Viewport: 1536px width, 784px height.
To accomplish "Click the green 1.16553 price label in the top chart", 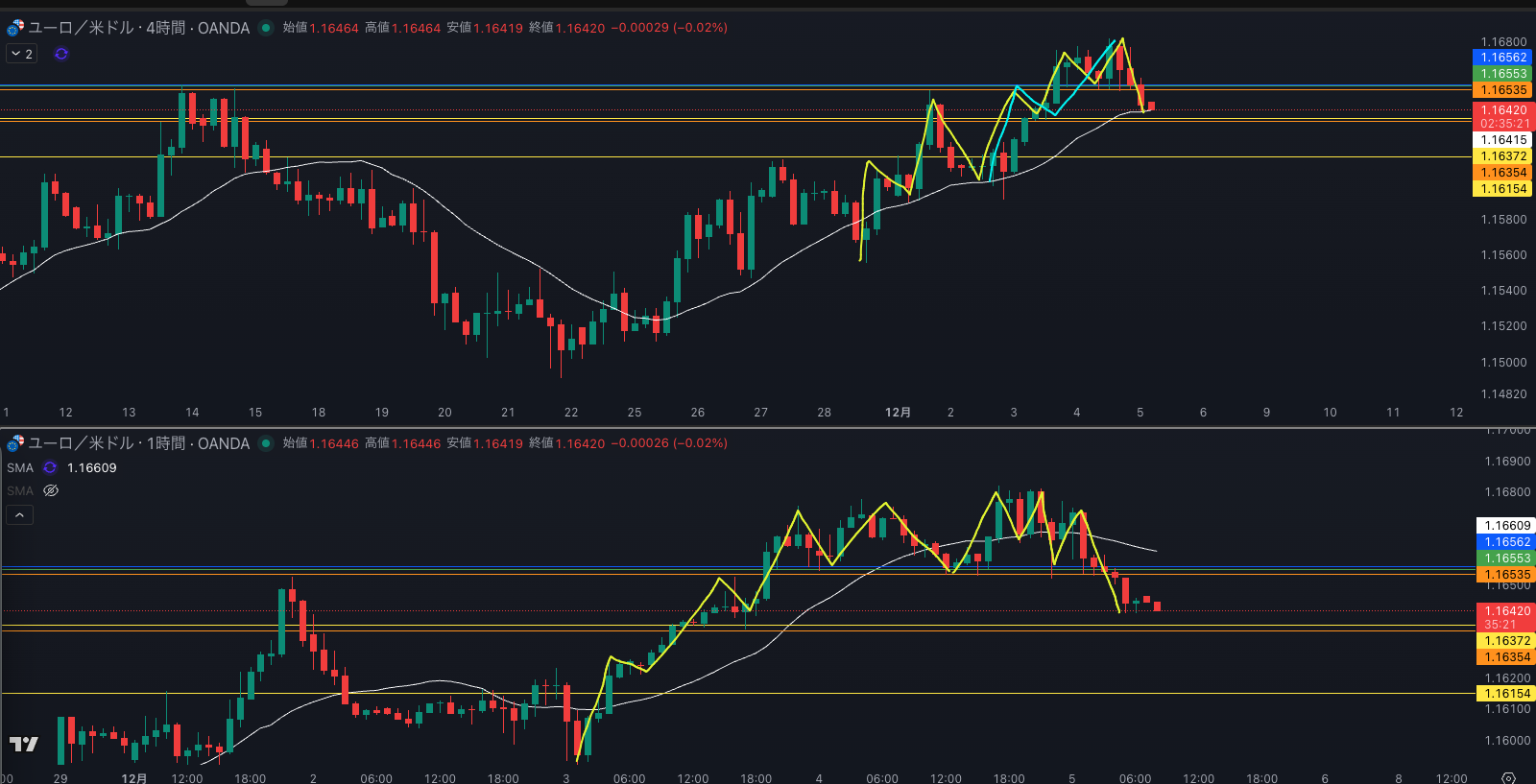I will (1503, 74).
